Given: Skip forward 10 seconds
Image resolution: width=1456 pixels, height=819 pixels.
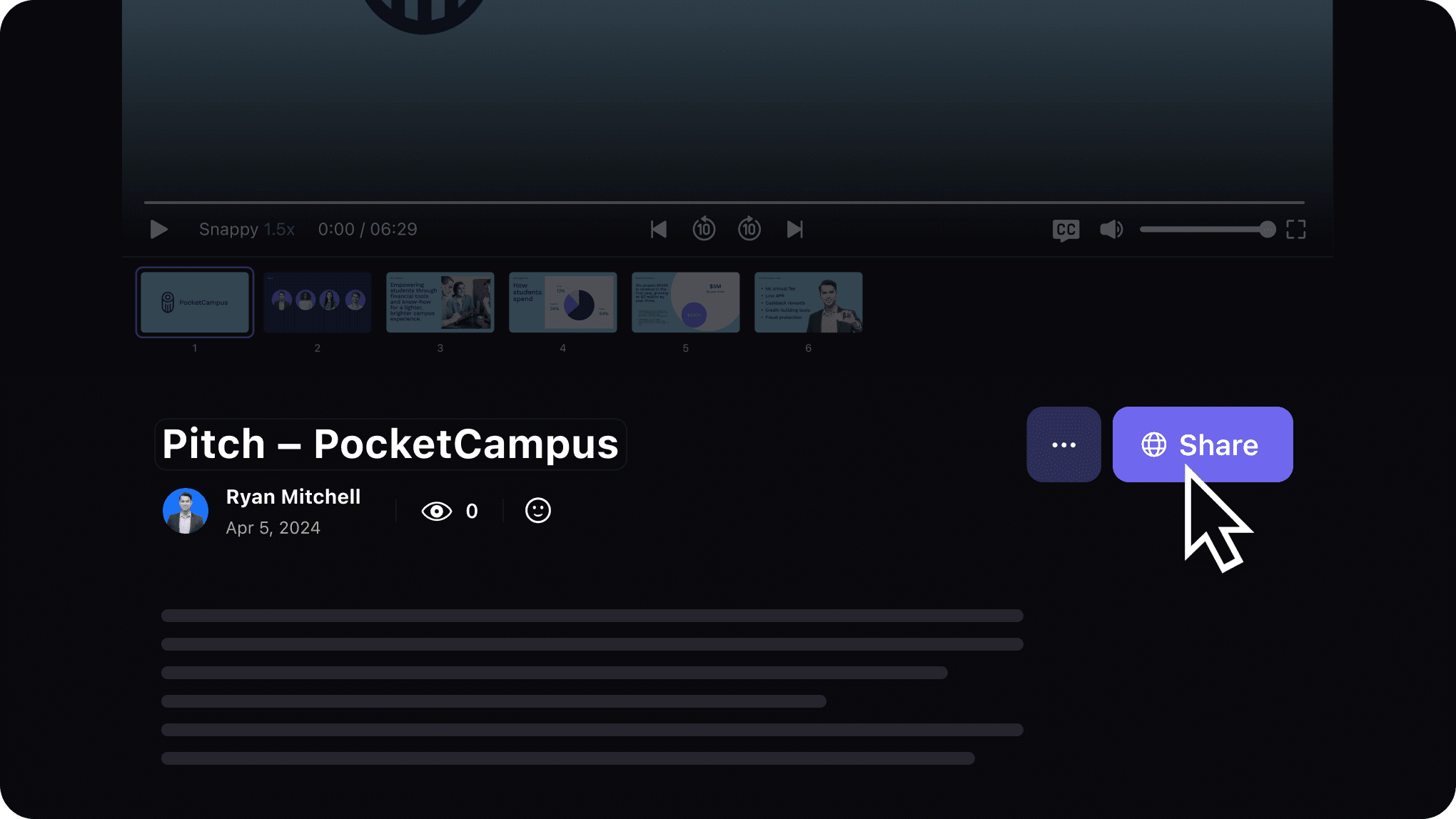Looking at the screenshot, I should pyautogui.click(x=749, y=229).
